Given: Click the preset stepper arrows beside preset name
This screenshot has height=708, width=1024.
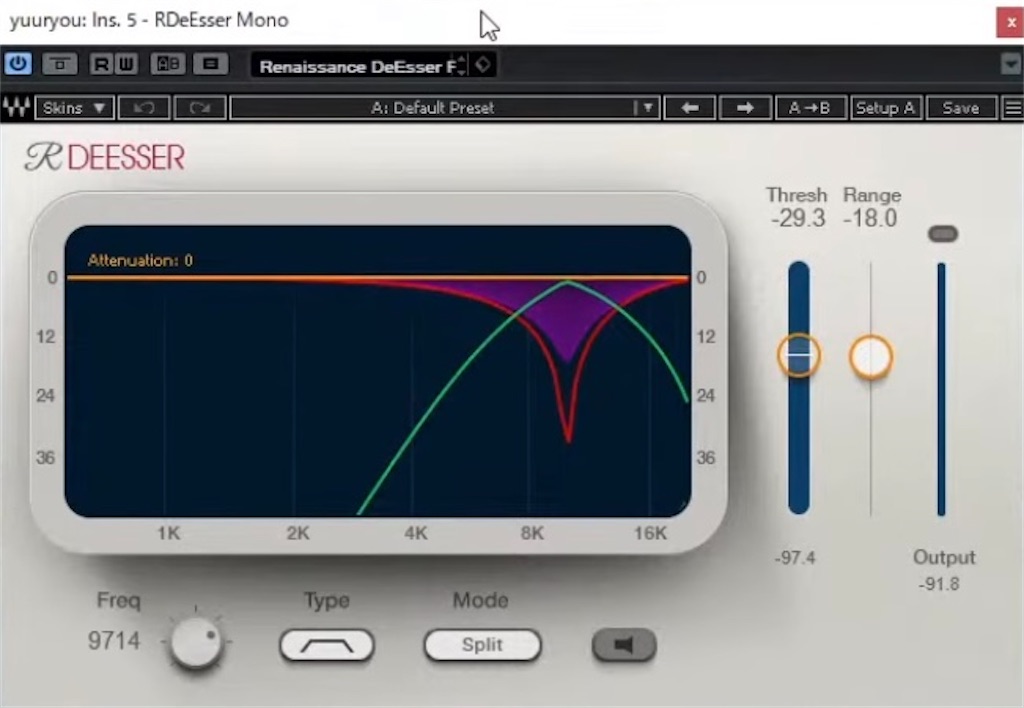Looking at the screenshot, I should click(x=462, y=65).
